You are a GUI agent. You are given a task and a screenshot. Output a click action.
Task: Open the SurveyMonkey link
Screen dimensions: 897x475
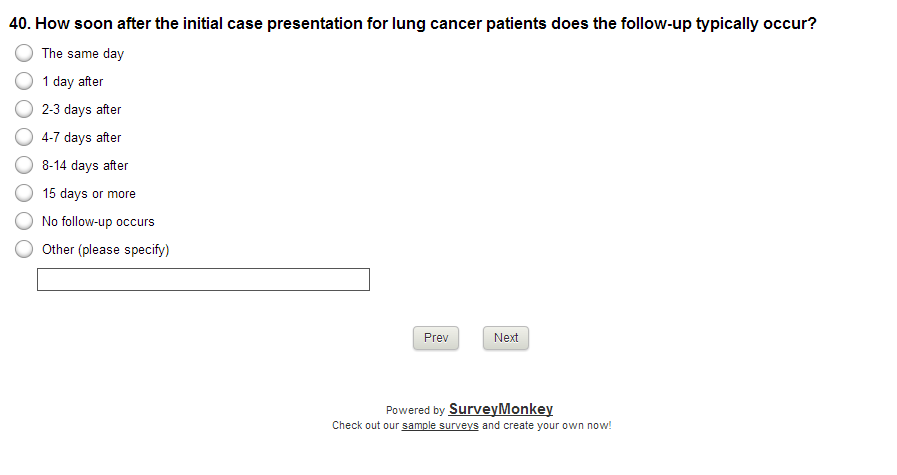click(500, 409)
